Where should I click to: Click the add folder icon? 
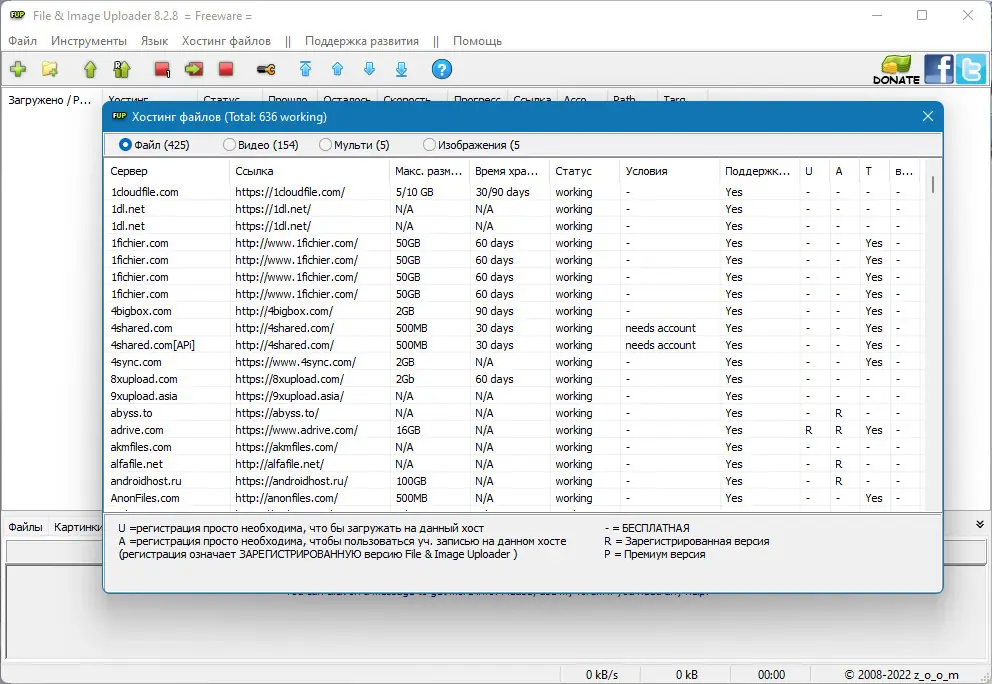click(x=50, y=69)
